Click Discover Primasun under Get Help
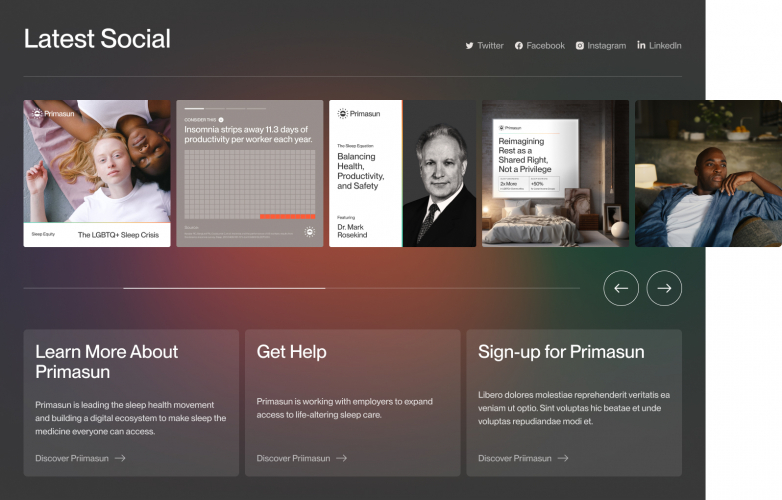The image size is (782, 500). point(293,458)
